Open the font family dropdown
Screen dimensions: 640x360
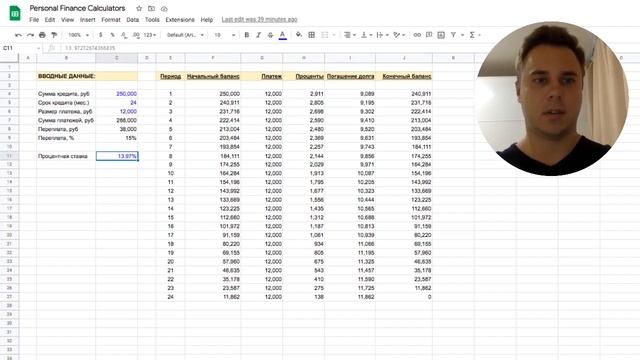coord(185,35)
